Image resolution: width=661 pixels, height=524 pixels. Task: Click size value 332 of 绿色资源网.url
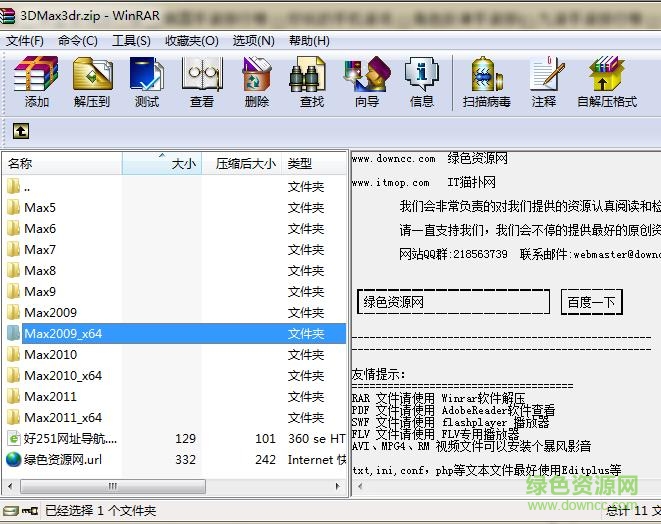click(185, 460)
